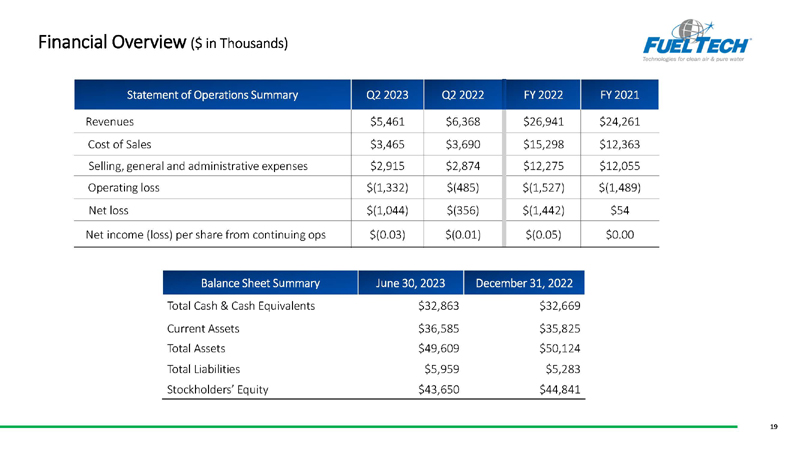Screen dimensions: 800x450
Task: Select the Q2 2022 column header
Action: click(x=463, y=95)
